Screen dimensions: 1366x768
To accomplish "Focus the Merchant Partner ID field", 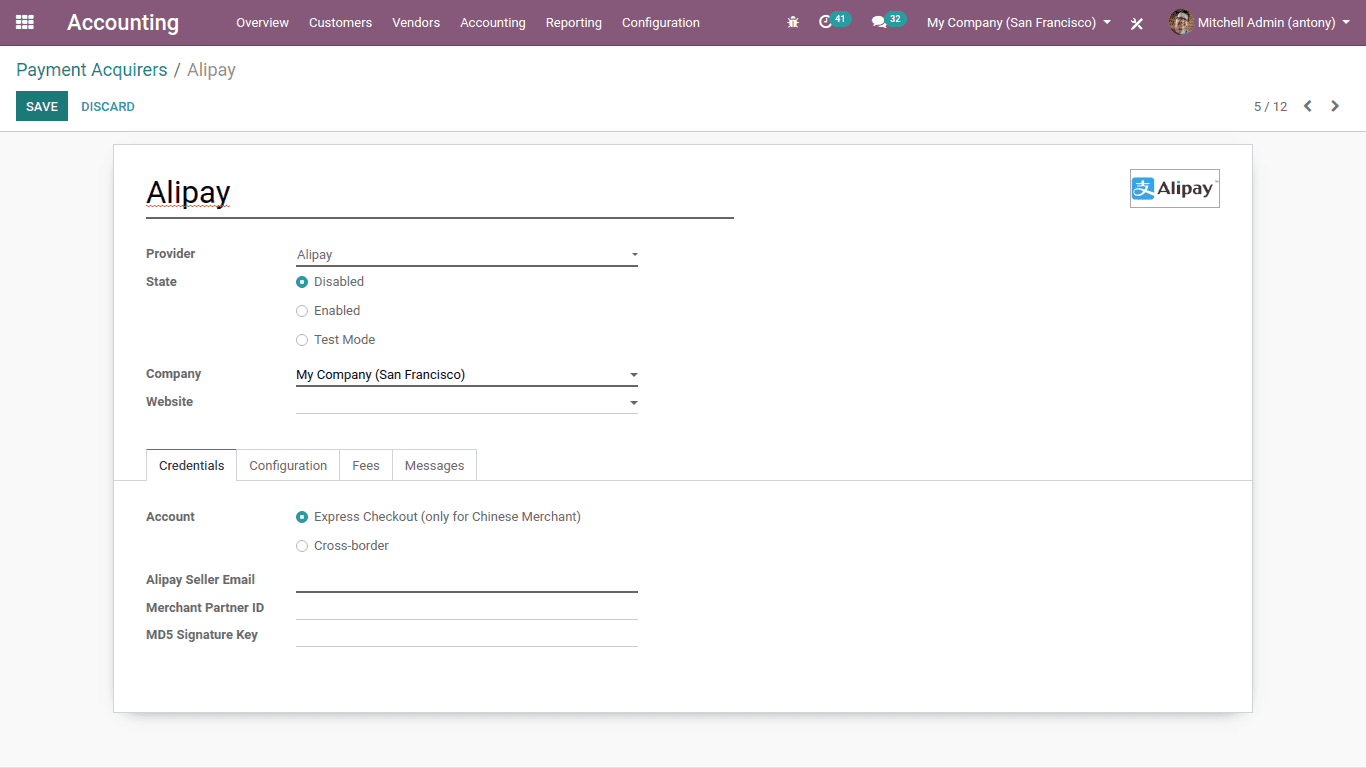I will coord(467,607).
